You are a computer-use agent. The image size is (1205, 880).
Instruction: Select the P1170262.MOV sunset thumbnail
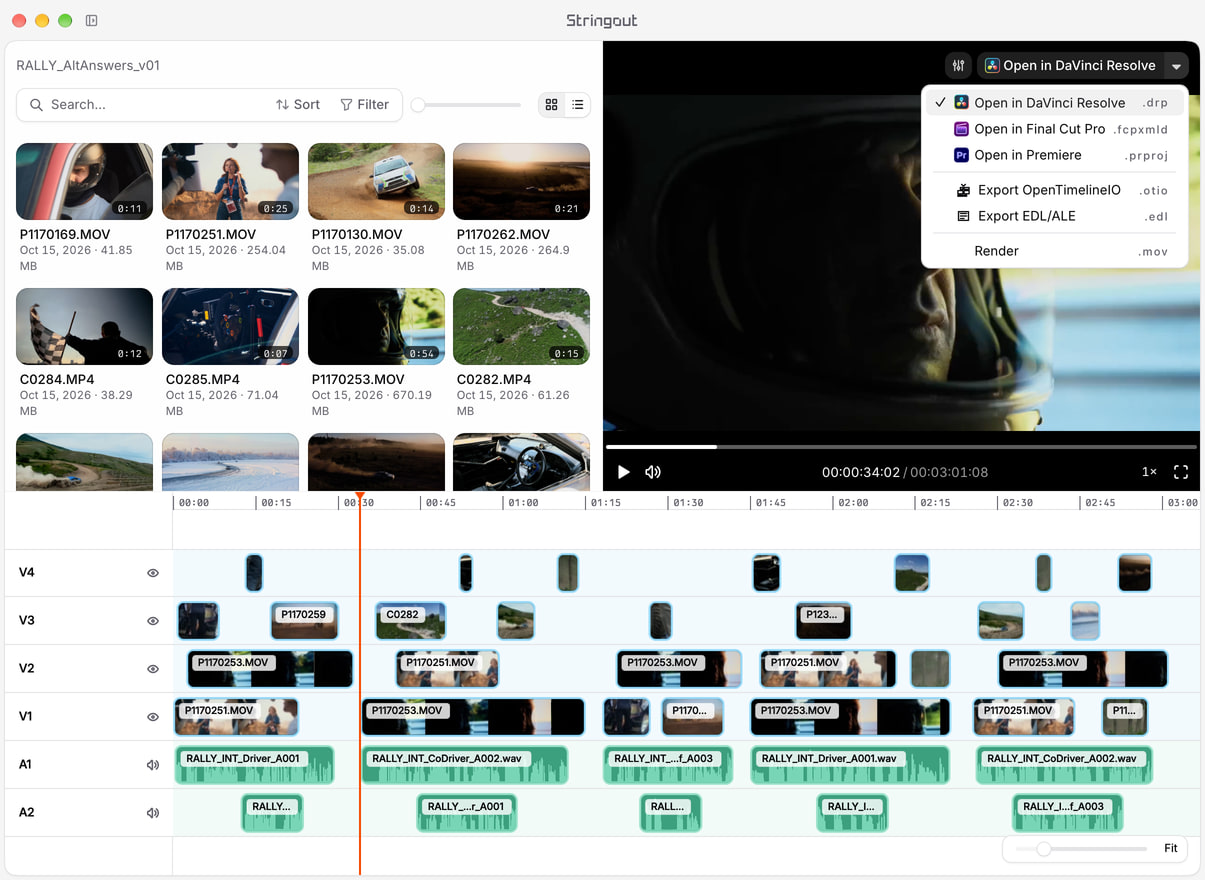click(x=521, y=181)
